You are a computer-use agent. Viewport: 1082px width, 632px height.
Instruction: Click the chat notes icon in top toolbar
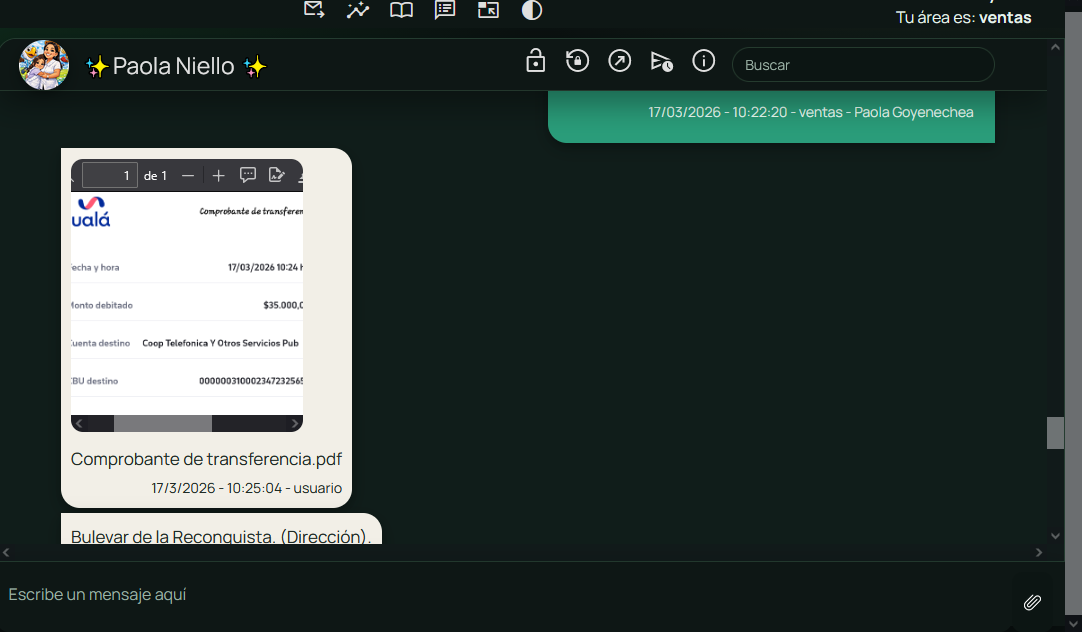[x=445, y=10]
